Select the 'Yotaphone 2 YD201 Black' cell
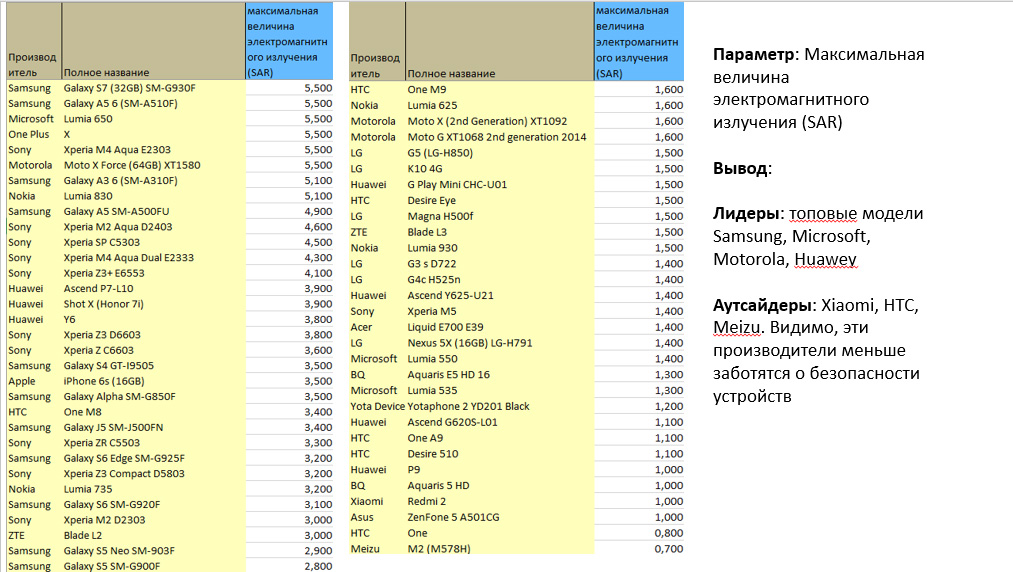The height and width of the screenshot is (572, 1013). (x=500, y=407)
